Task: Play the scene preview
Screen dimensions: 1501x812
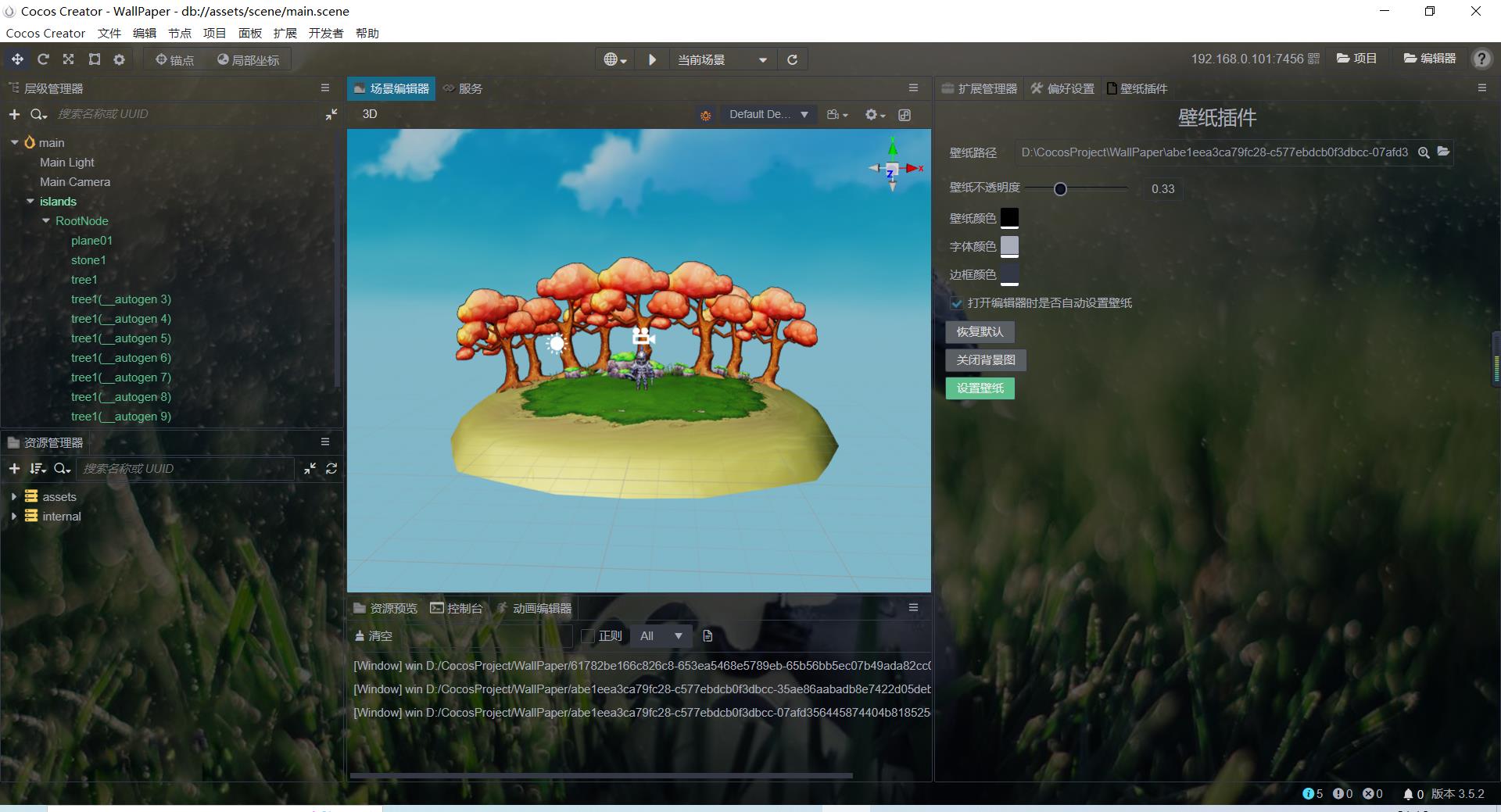Action: pyautogui.click(x=652, y=59)
